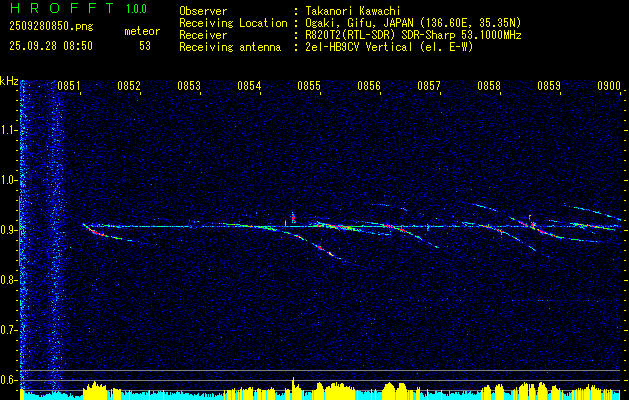The image size is (629, 400).
Task: Click the 1.0 kHz axis label
Action: (8, 180)
